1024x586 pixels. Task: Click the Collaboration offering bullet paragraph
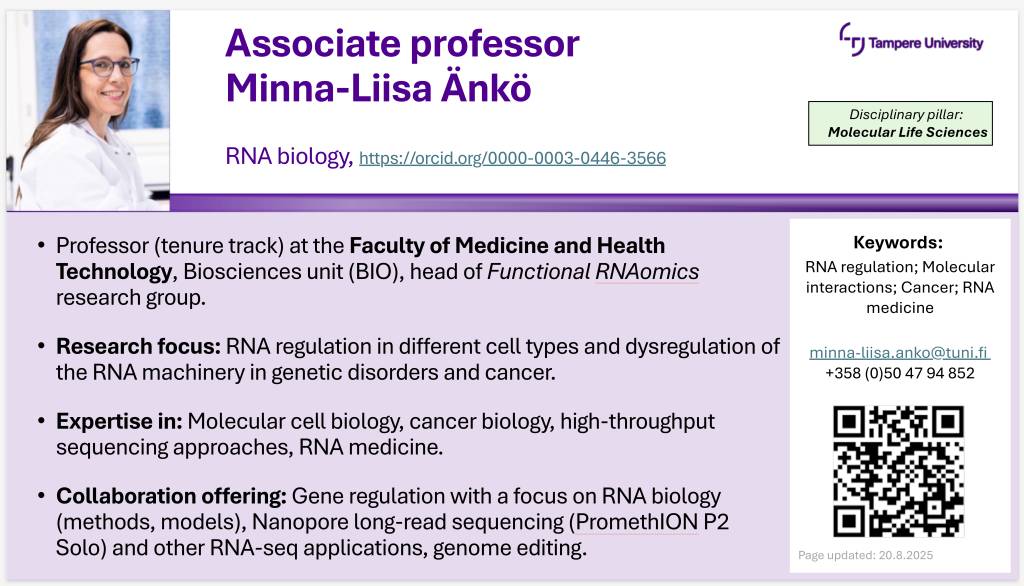tap(392, 521)
